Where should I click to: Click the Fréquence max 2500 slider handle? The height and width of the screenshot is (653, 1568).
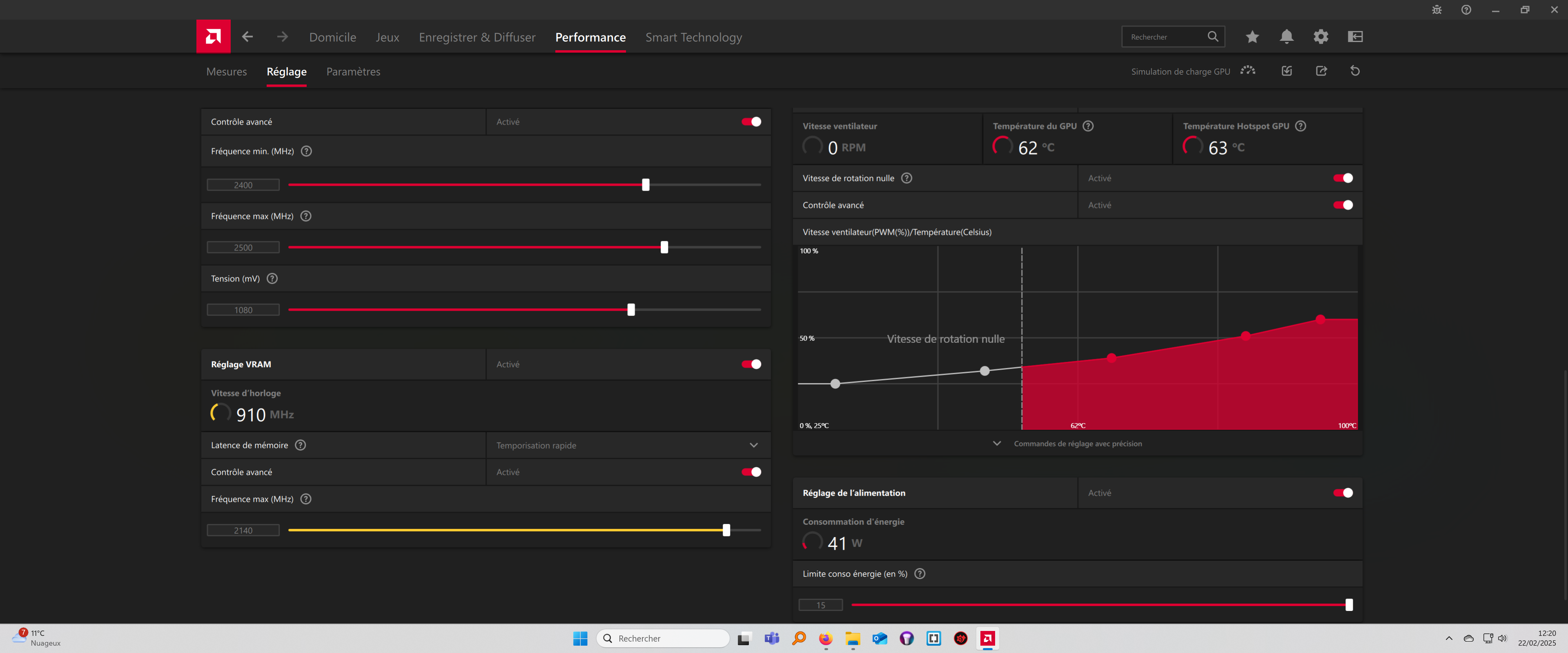tap(664, 247)
